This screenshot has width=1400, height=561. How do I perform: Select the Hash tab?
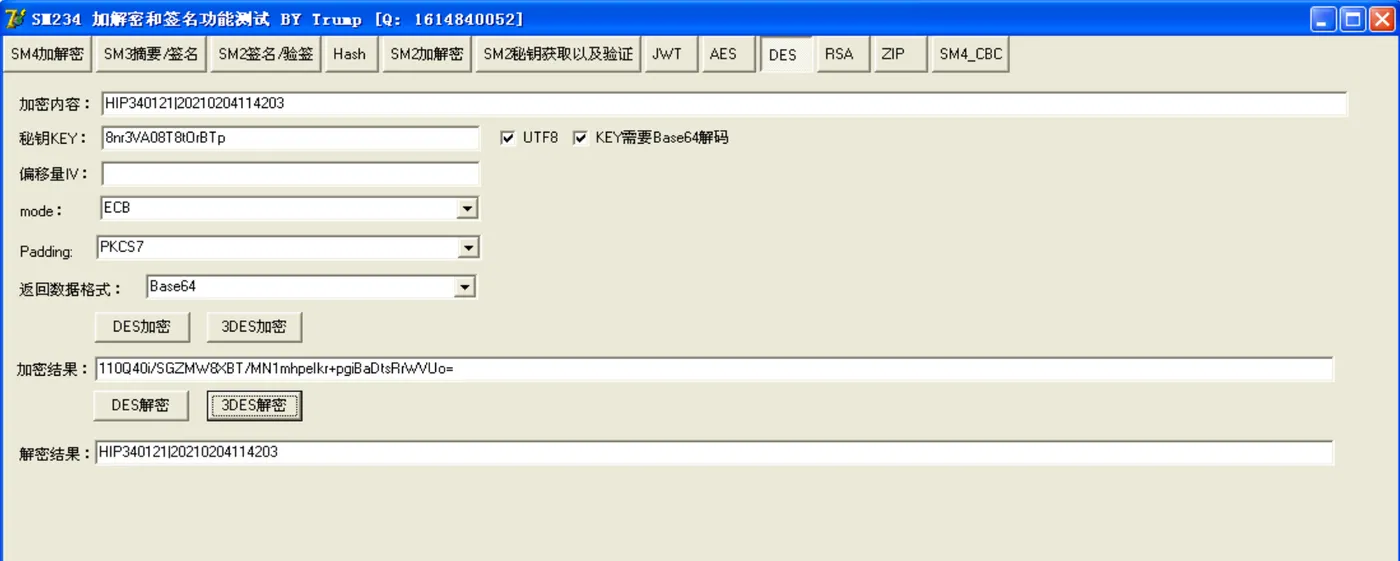point(350,55)
